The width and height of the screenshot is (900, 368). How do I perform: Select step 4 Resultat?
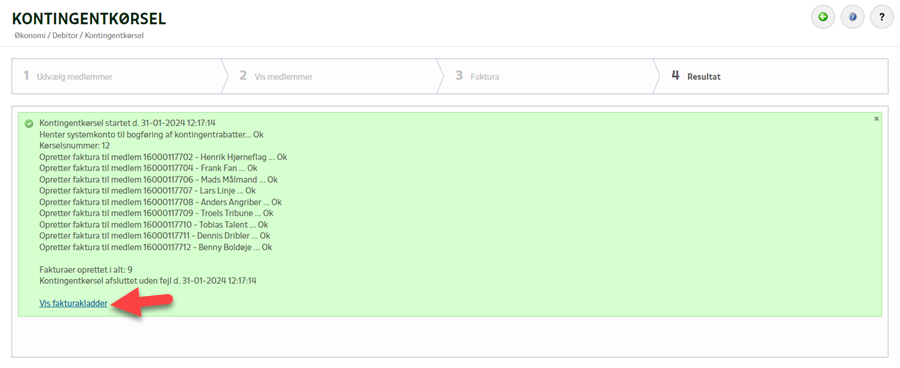click(771, 76)
